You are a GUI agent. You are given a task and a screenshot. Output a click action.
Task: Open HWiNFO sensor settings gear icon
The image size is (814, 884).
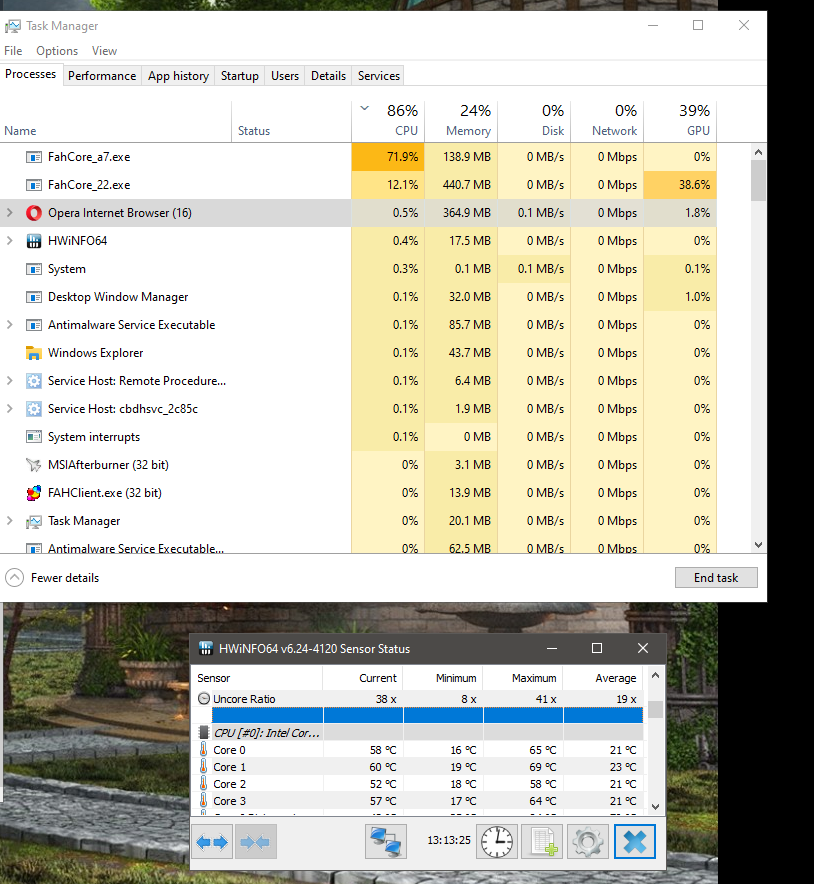[587, 842]
